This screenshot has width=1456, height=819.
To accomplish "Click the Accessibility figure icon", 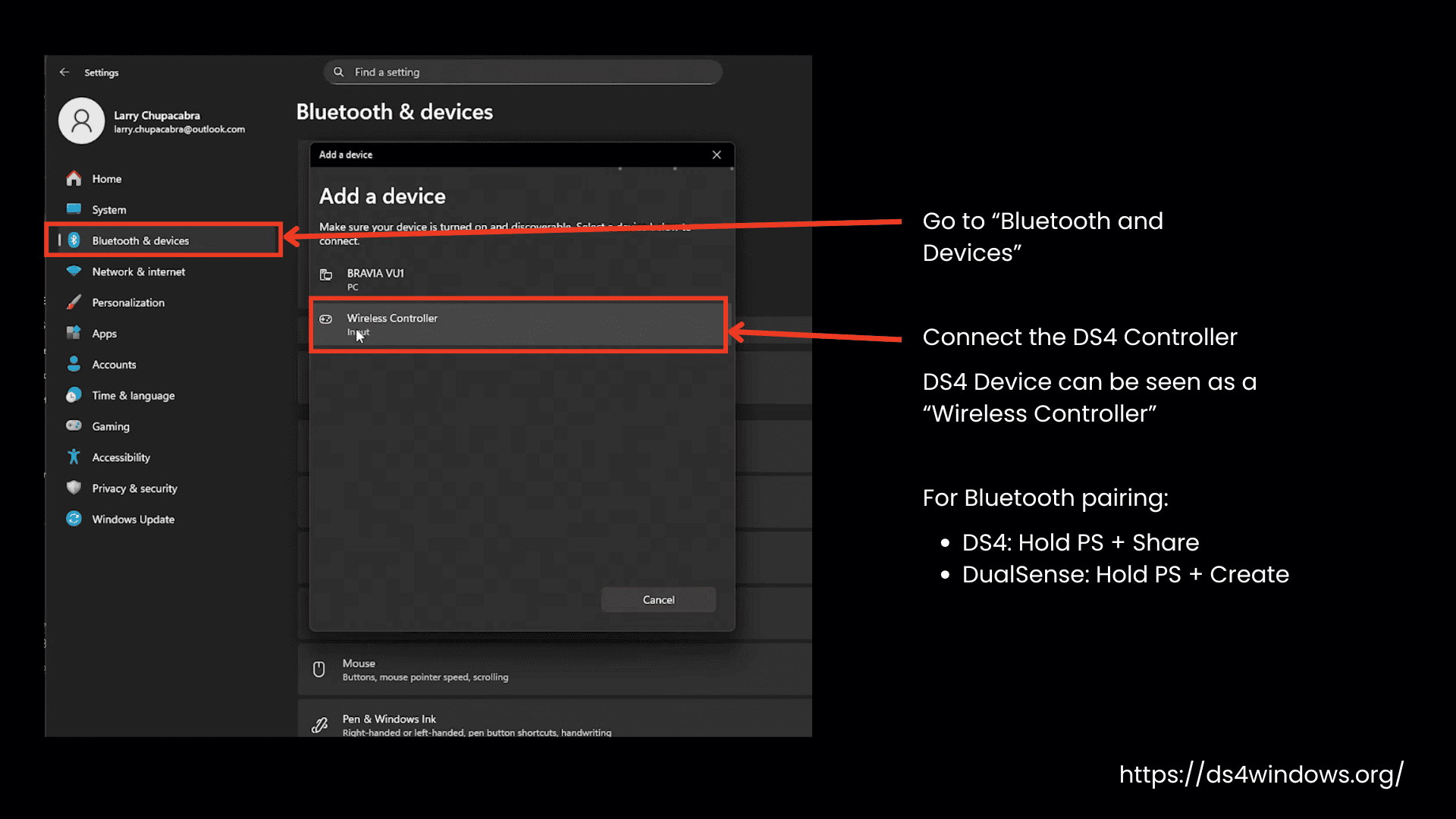I will pos(74,457).
